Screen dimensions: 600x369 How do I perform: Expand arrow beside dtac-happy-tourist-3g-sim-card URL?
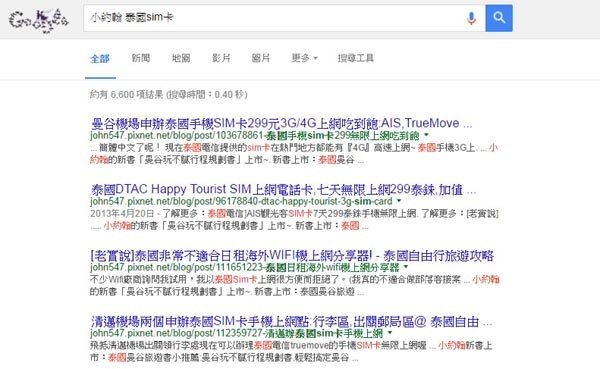click(399, 201)
